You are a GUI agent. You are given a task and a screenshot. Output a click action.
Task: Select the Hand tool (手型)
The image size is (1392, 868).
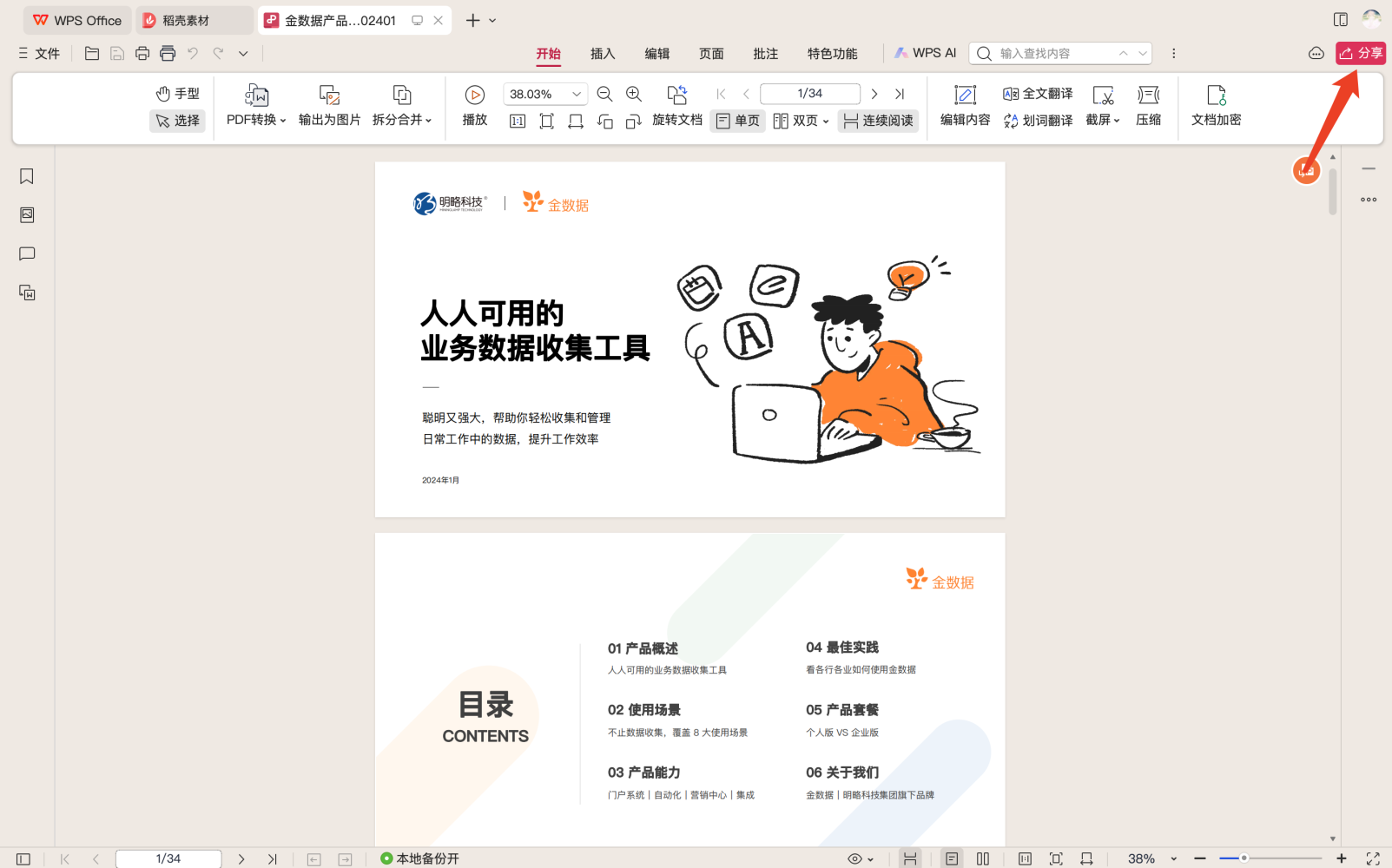(177, 94)
